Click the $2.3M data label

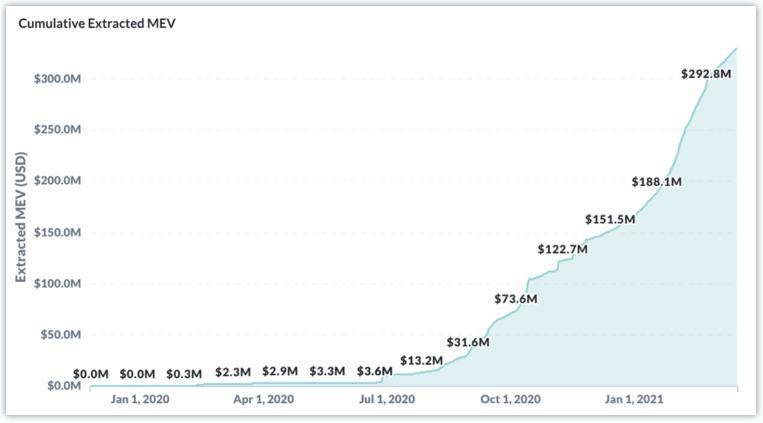[233, 372]
